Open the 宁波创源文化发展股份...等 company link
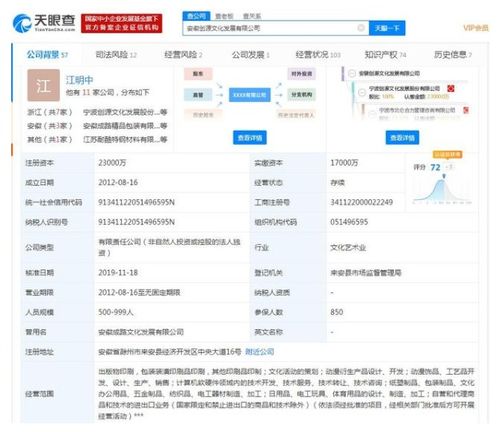This screenshot has width=500, height=432. (125, 112)
